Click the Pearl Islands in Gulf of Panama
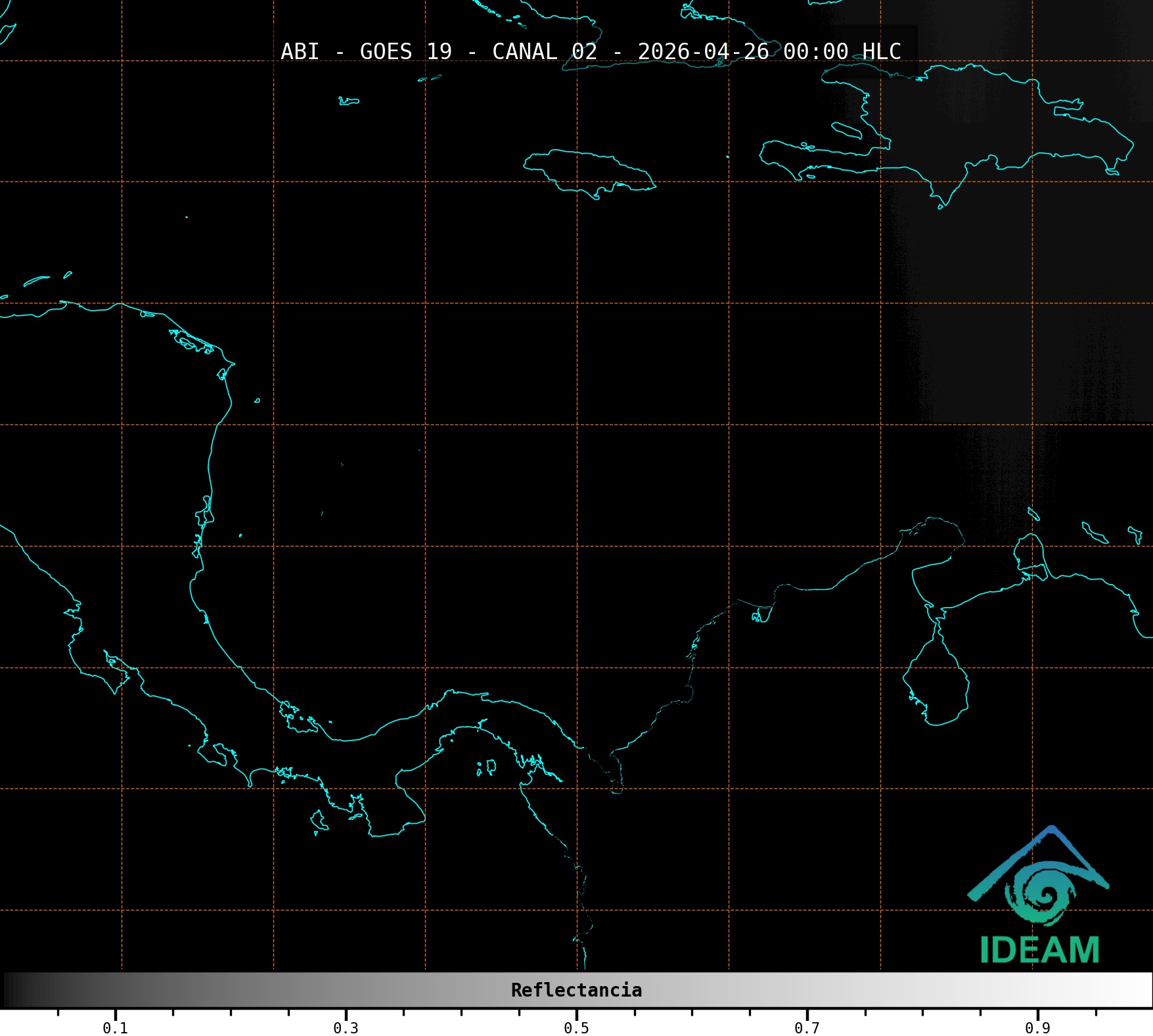This screenshot has height=1036, width=1153. (x=487, y=767)
